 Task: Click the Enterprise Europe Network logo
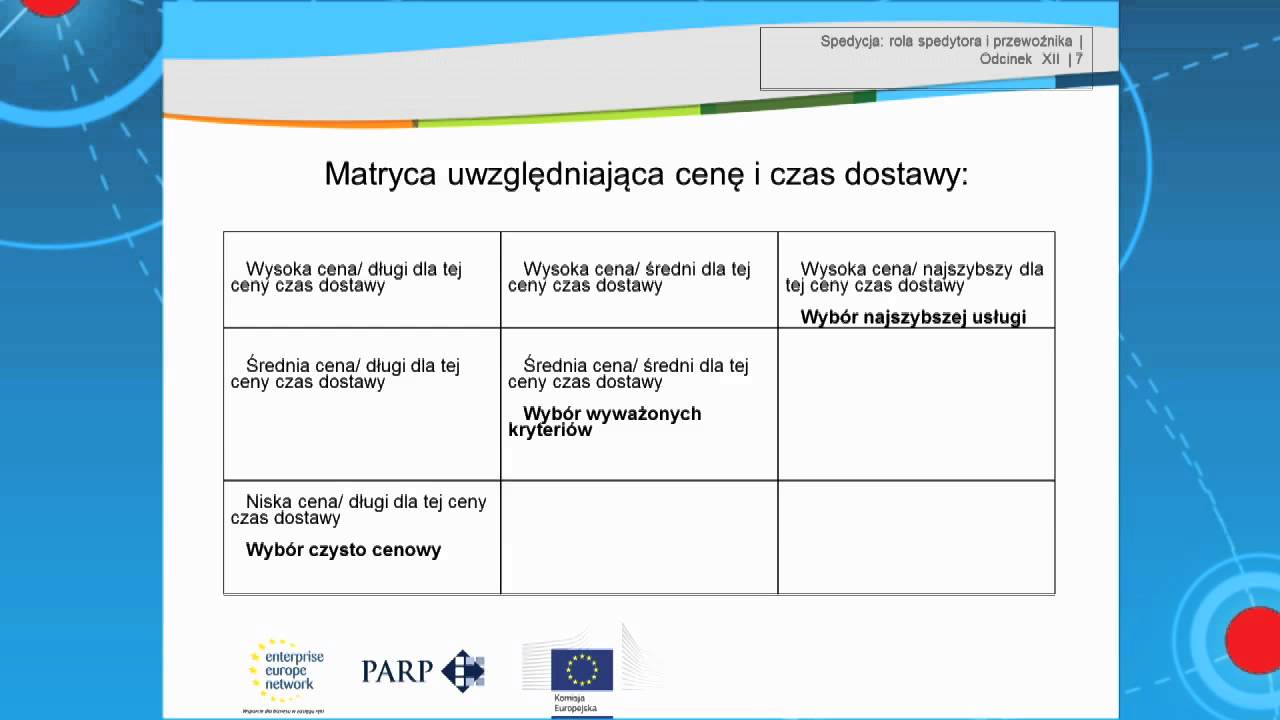[x=285, y=675]
